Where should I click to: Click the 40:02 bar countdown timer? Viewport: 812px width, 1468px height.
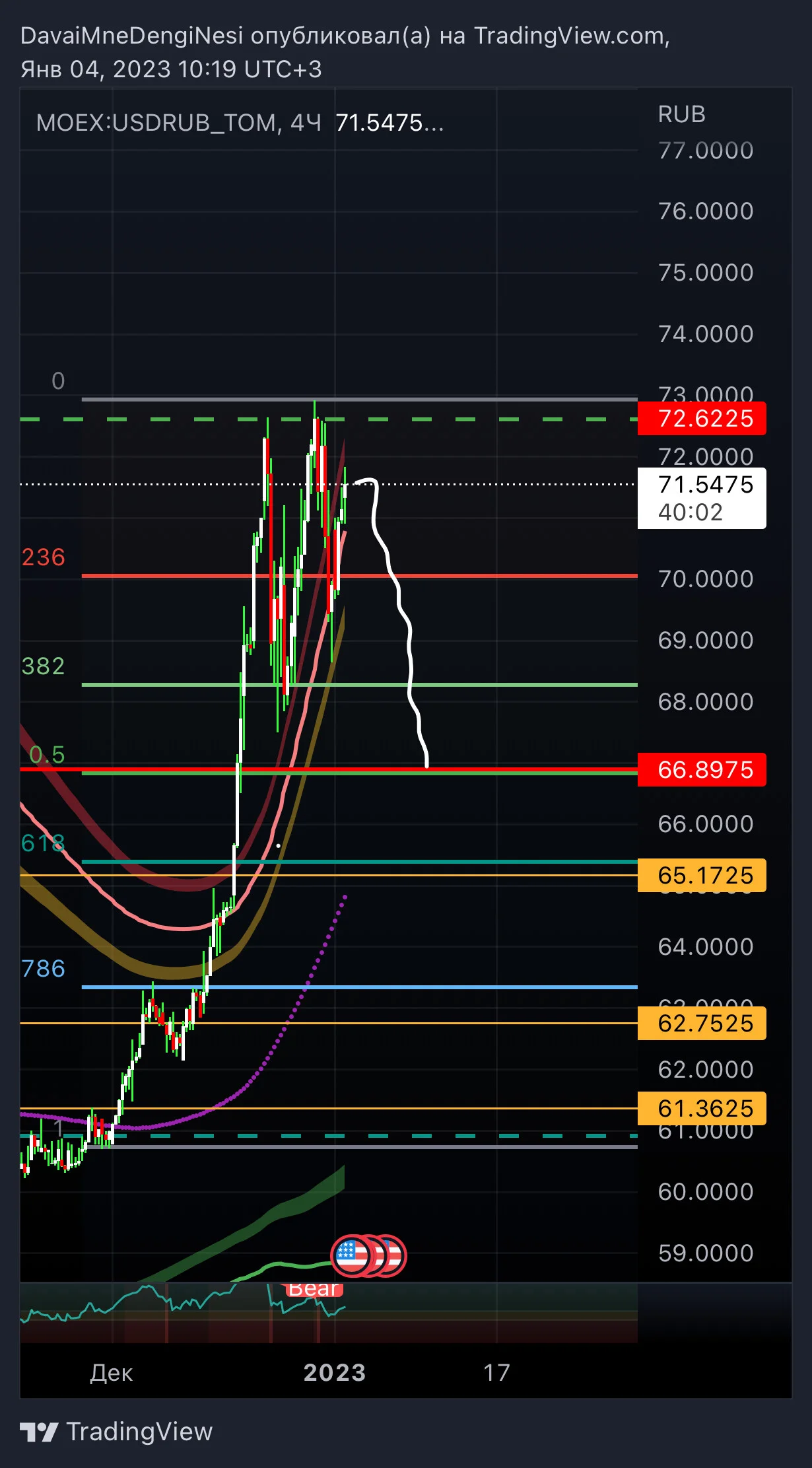coord(691,512)
